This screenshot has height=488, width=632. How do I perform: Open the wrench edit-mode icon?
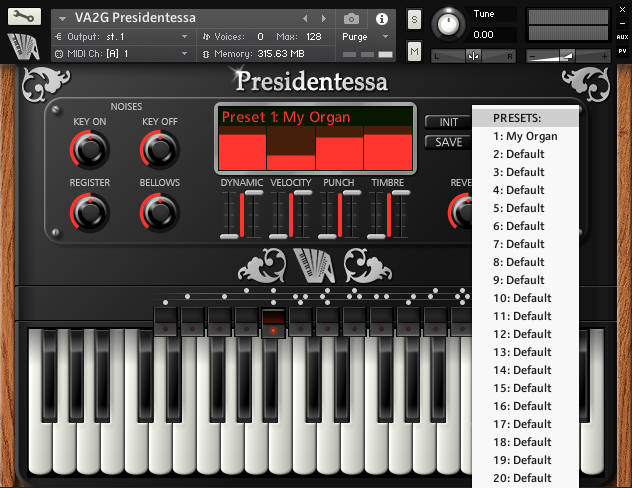pyautogui.click(x=24, y=17)
